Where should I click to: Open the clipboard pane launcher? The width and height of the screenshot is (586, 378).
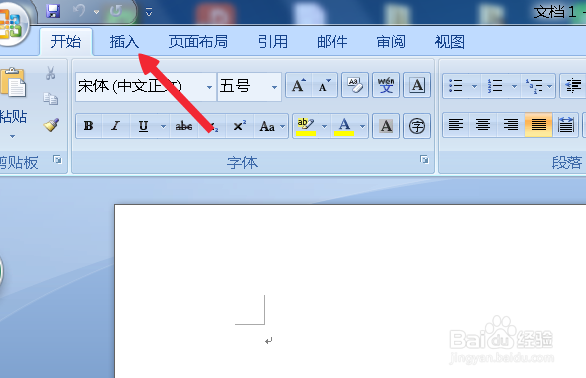tap(57, 160)
